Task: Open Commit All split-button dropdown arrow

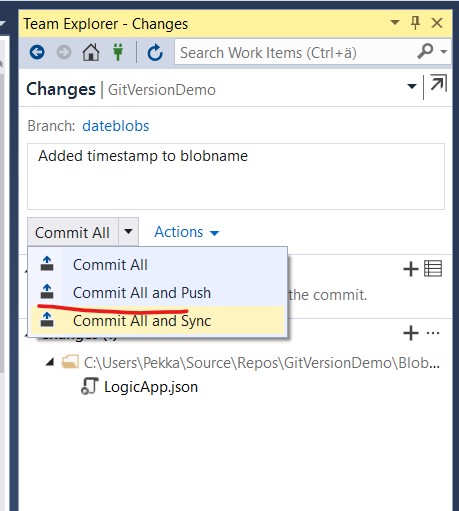Action: tap(128, 232)
